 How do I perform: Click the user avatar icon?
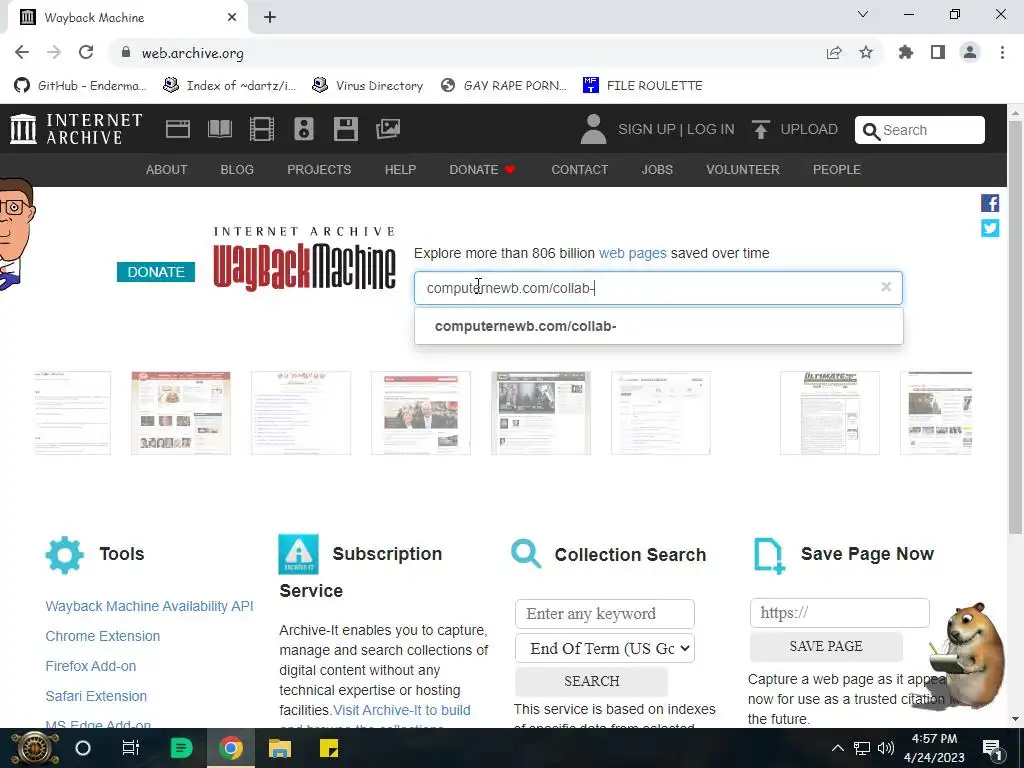point(593,129)
